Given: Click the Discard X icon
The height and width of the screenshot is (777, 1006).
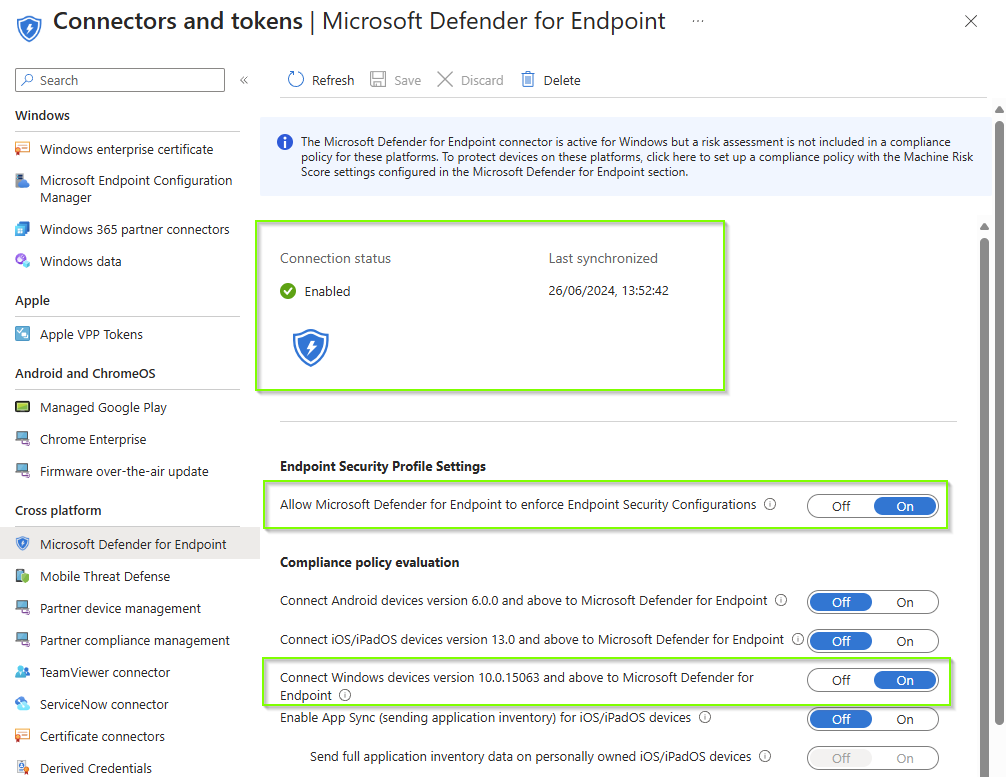Looking at the screenshot, I should pos(445,80).
